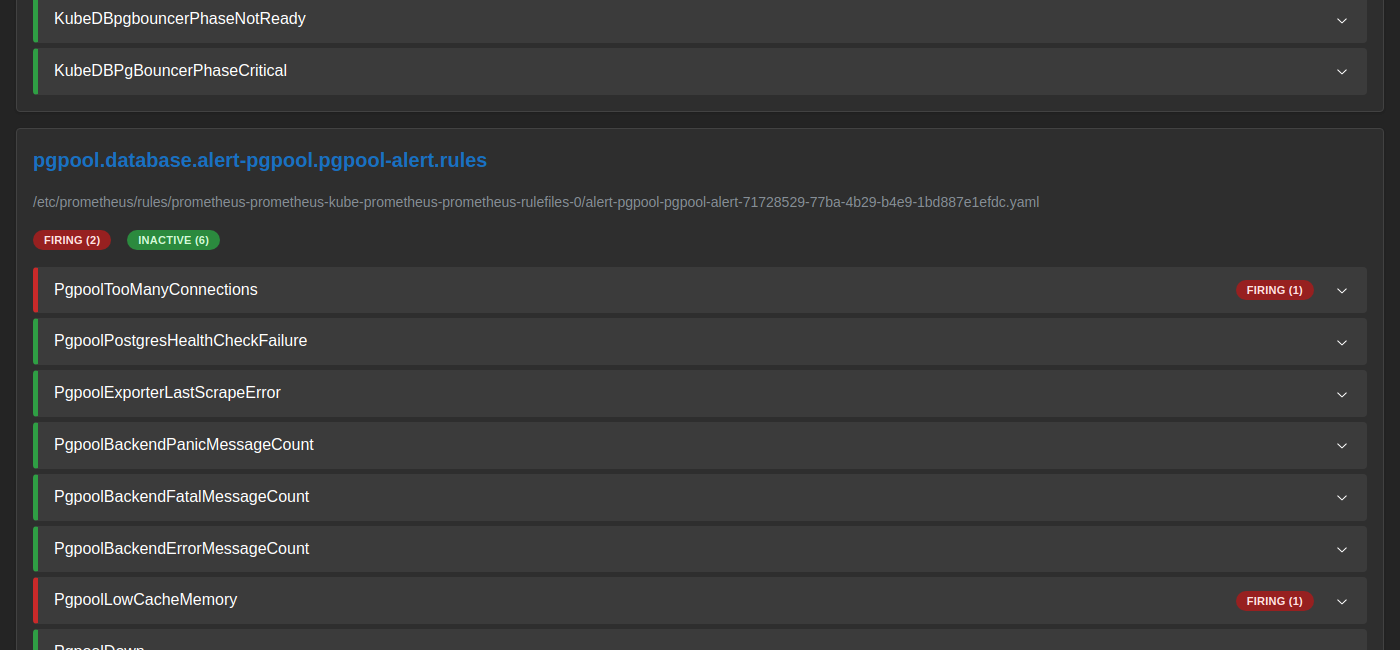Expand the KubeDBPgBouncerPhaseCritical chevron
The height and width of the screenshot is (650, 1400).
coord(1342,72)
